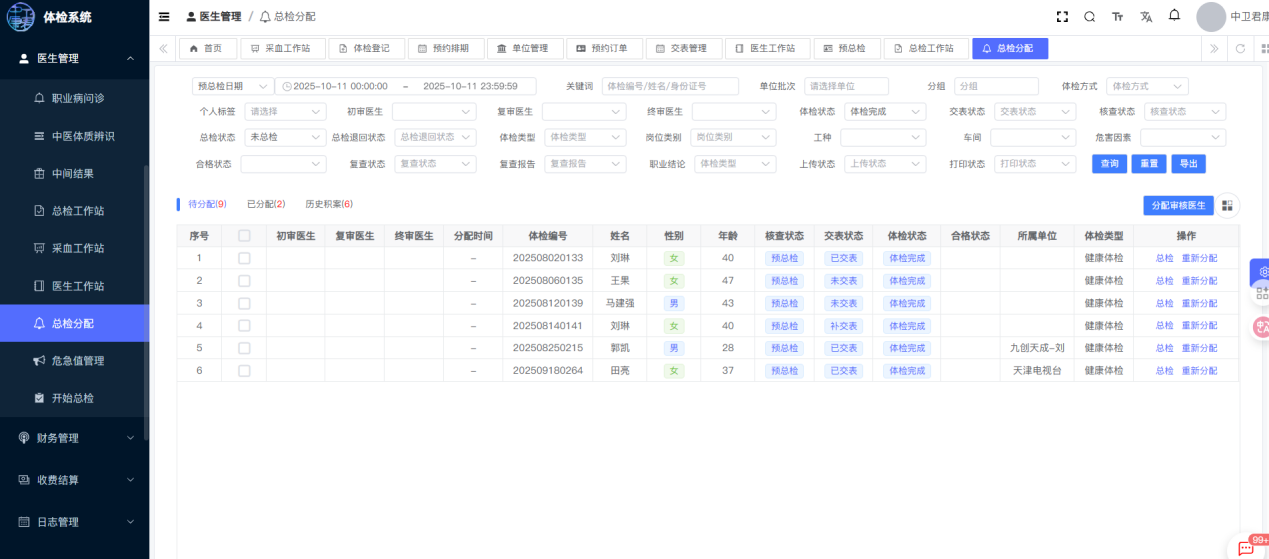Click the 查询 button
1269x559 pixels.
(1109, 164)
